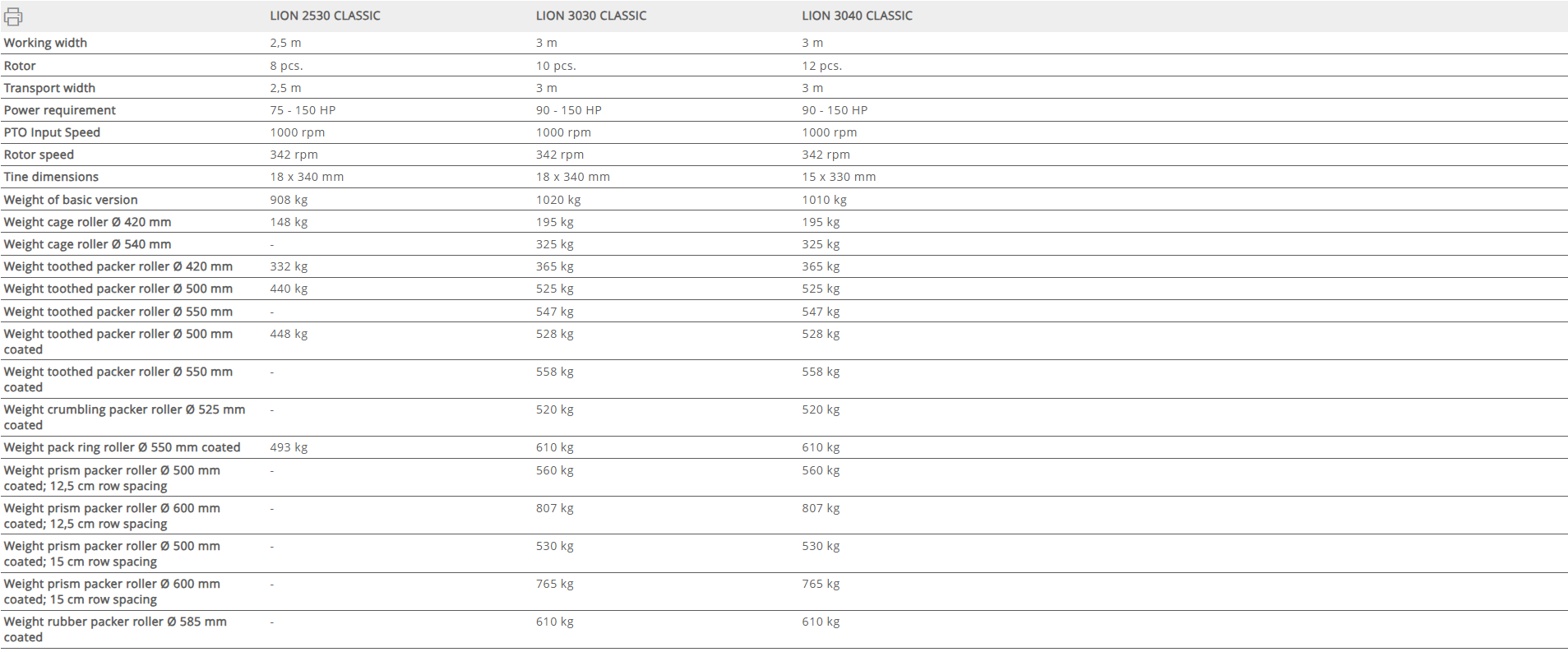Click the Working width row label

(x=45, y=43)
